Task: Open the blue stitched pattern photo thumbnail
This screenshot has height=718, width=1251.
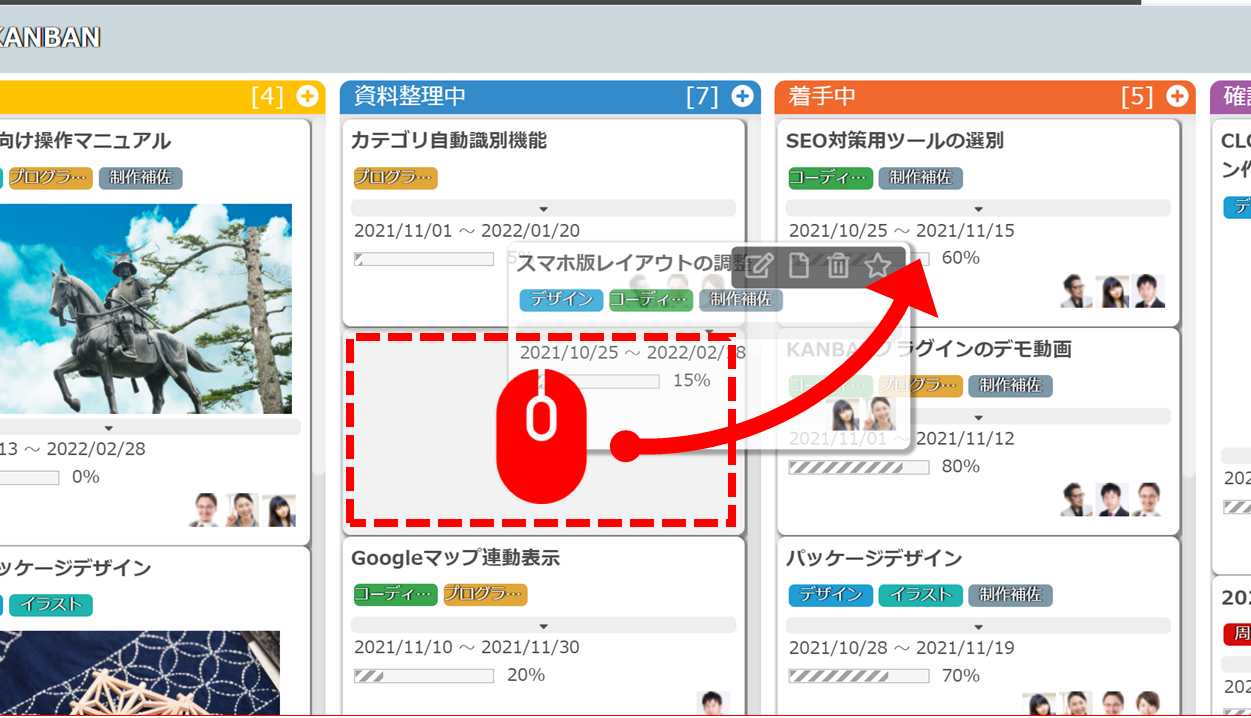Action: [140, 673]
